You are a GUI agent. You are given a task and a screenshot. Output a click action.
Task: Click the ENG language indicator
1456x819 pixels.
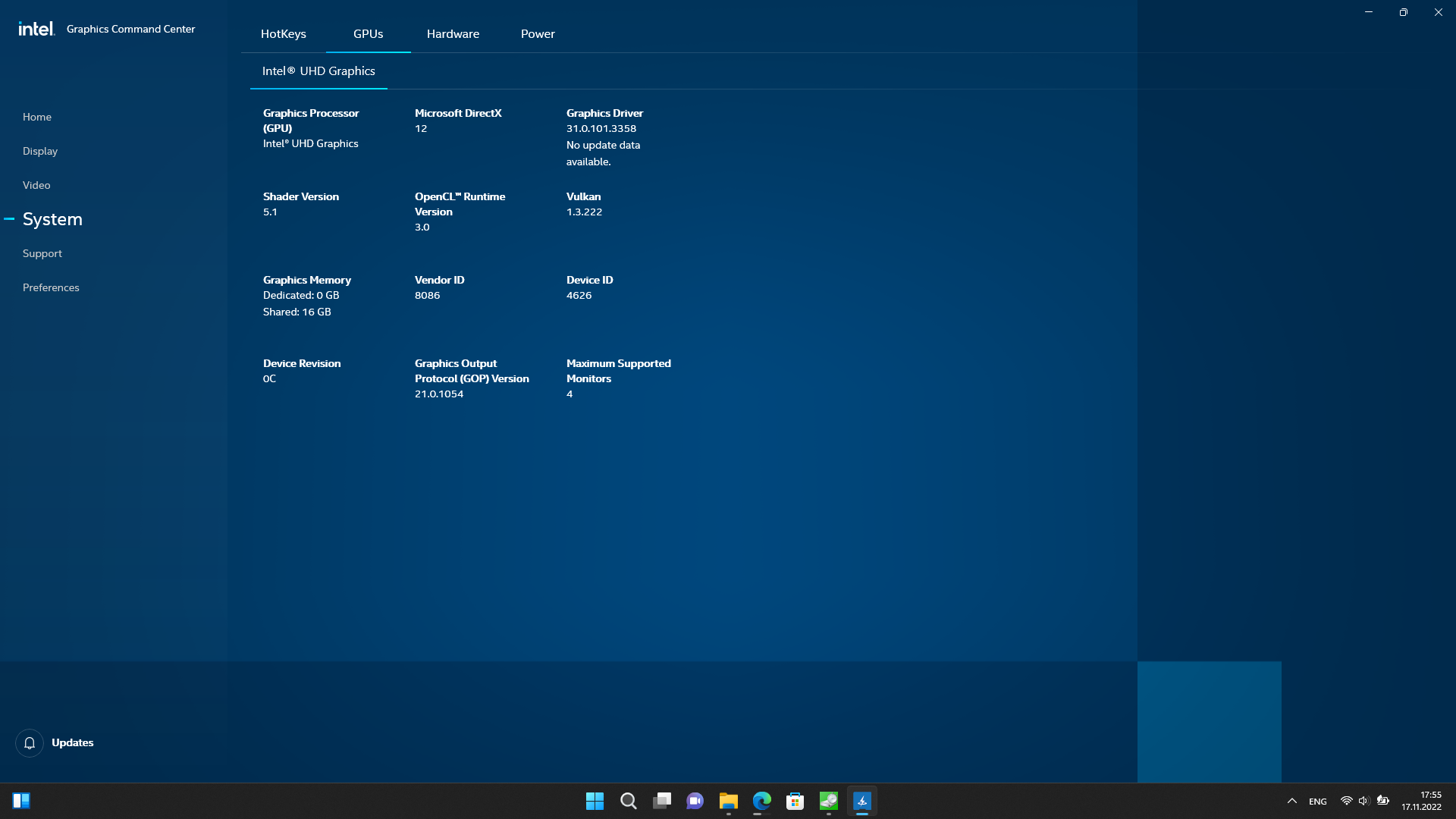(x=1318, y=802)
